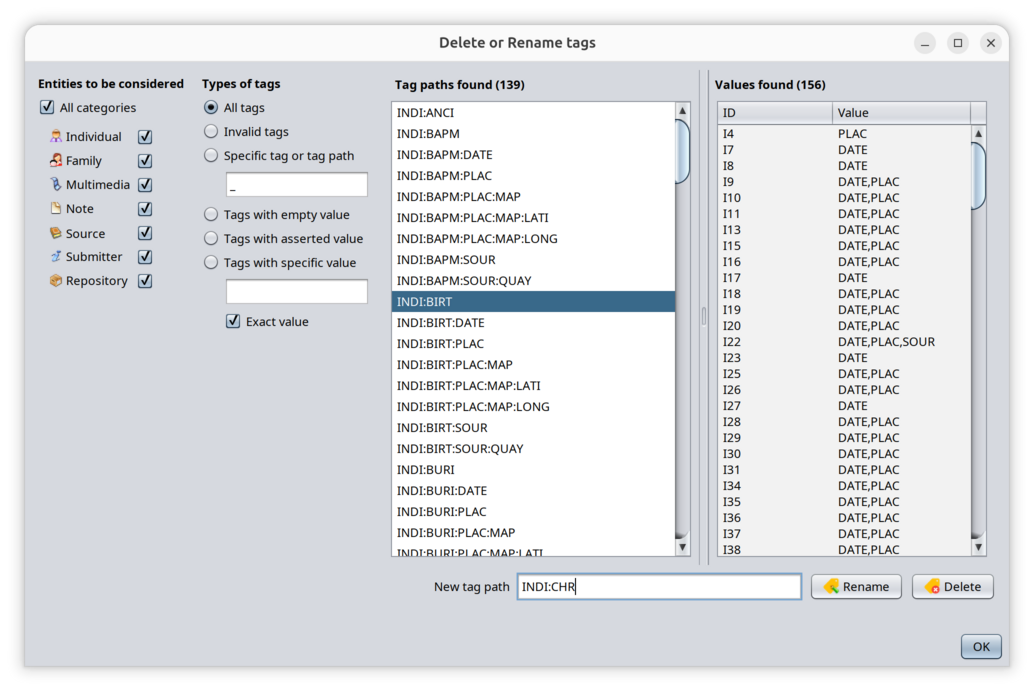Click the Repository entity icon

pos(56,281)
